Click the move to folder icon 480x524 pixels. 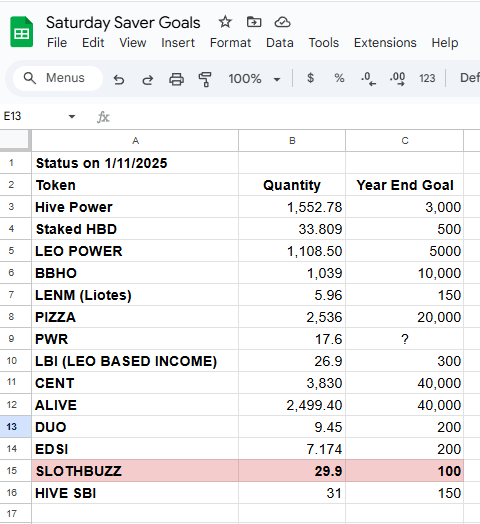[254, 22]
